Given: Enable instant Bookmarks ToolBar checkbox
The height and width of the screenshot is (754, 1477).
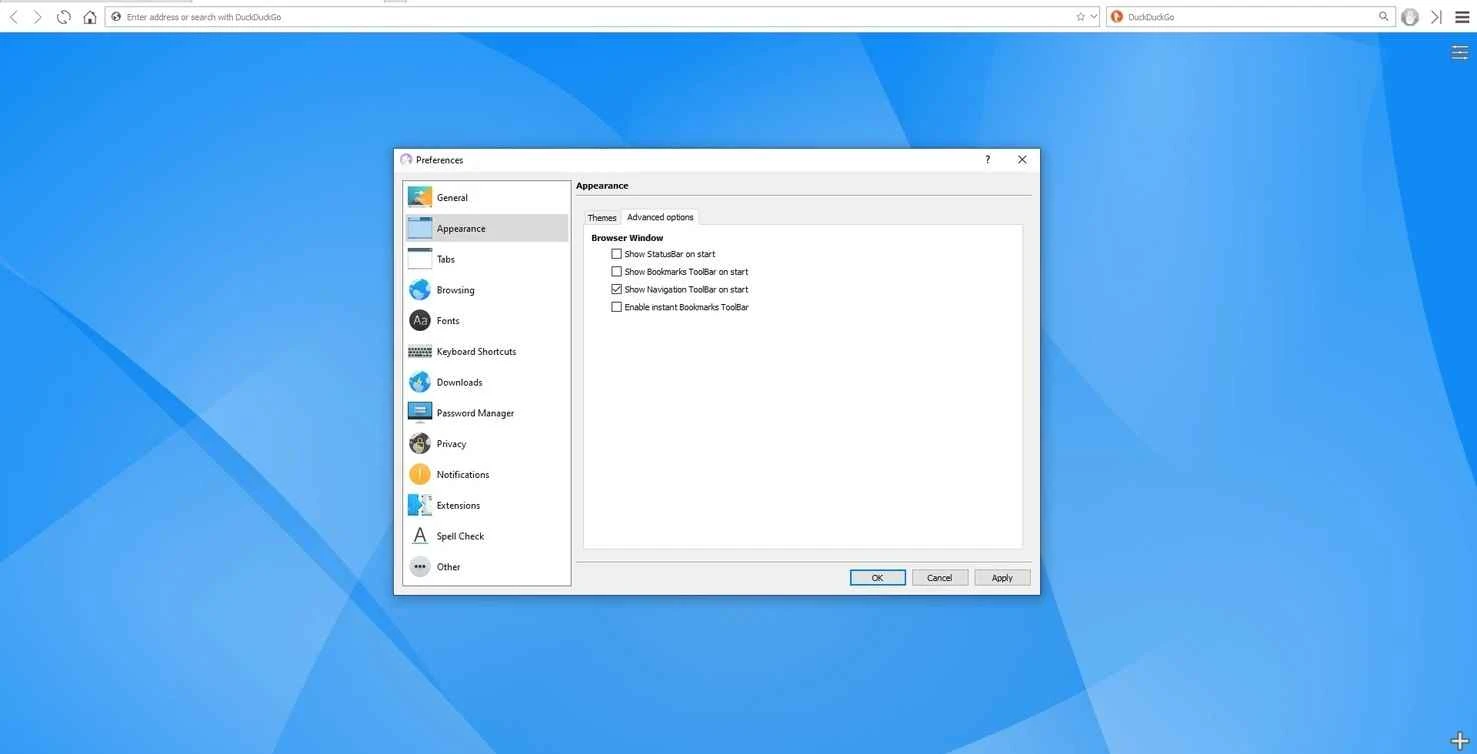Looking at the screenshot, I should coord(617,307).
